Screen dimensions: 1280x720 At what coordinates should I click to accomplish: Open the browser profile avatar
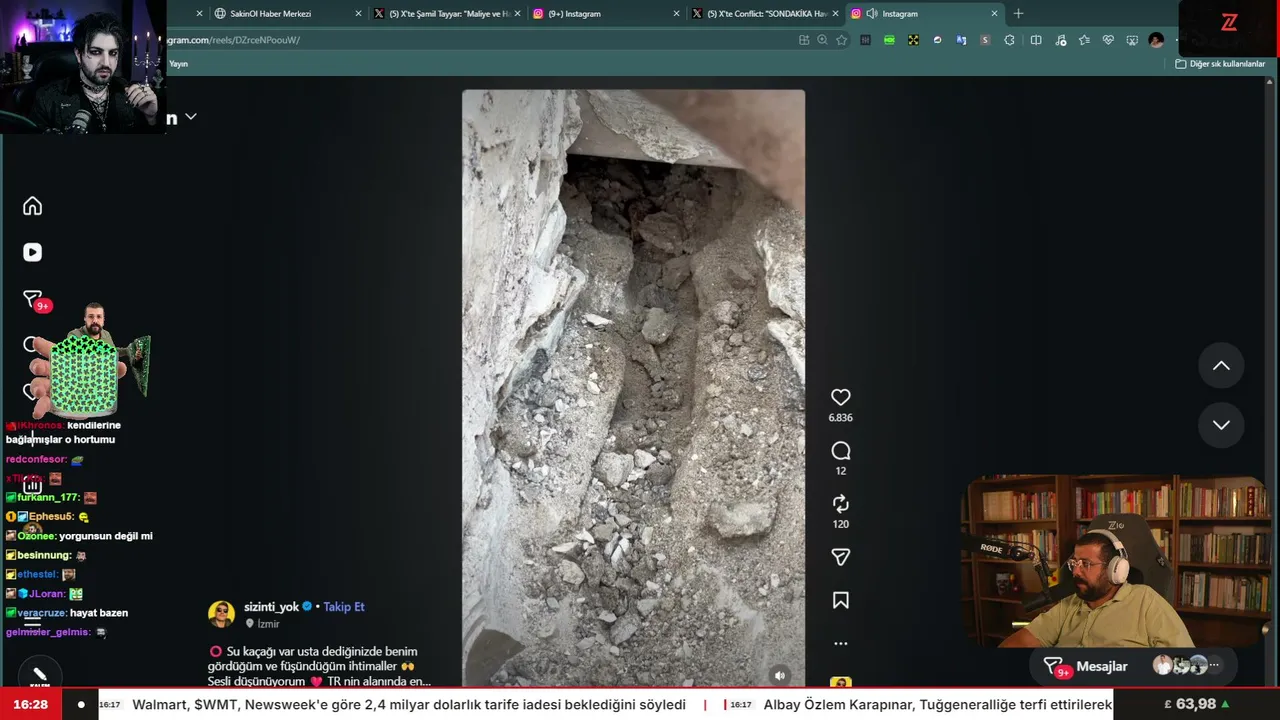coord(1156,40)
